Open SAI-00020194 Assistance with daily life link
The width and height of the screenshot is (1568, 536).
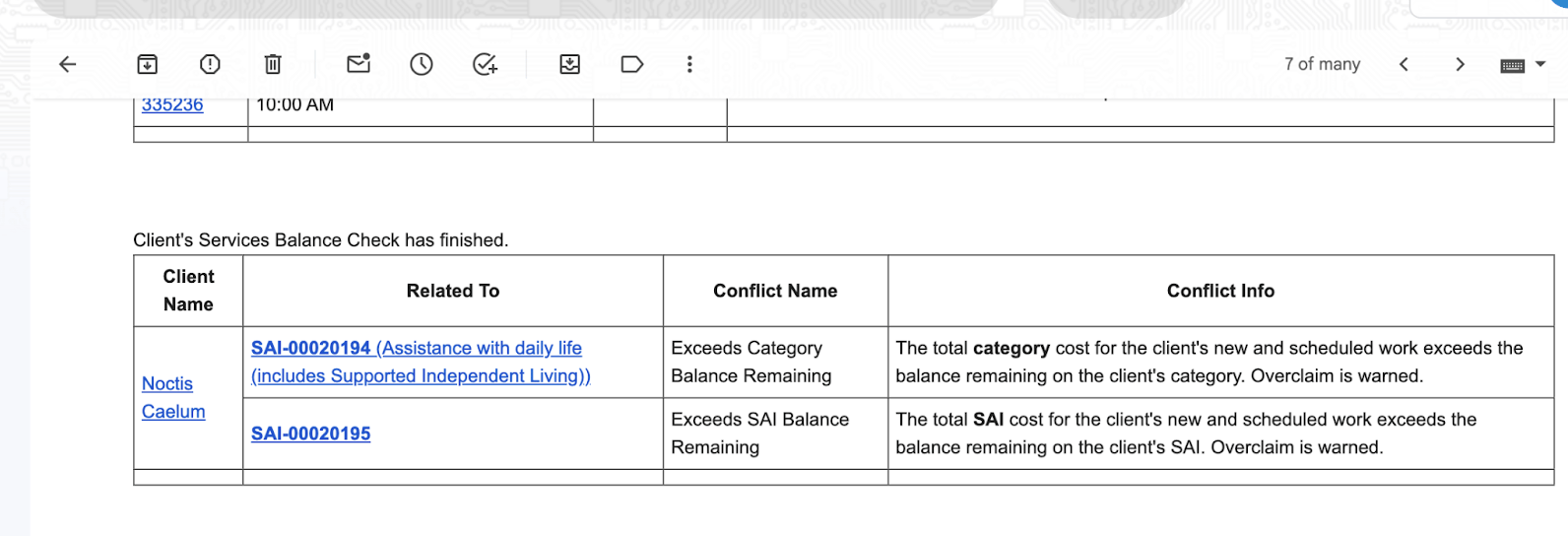[421, 362]
